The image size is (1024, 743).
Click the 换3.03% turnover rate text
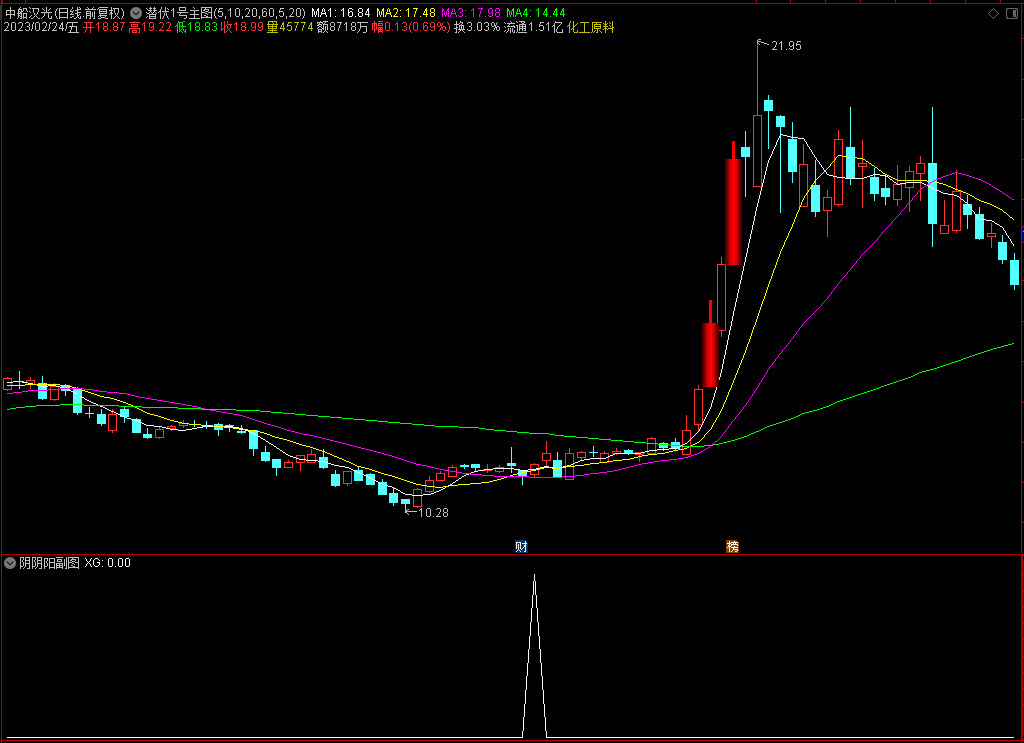[477, 27]
